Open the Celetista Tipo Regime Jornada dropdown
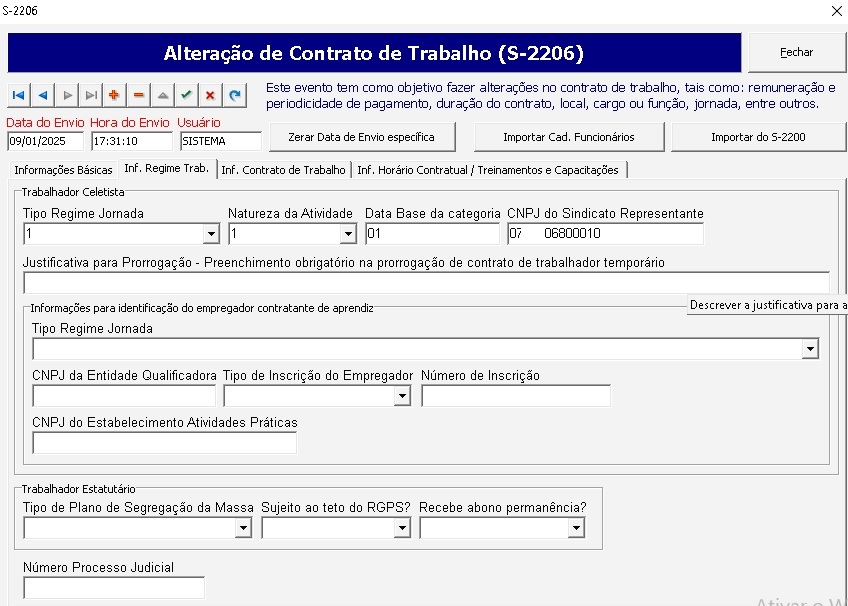Image resolution: width=848 pixels, height=606 pixels. tap(210, 234)
